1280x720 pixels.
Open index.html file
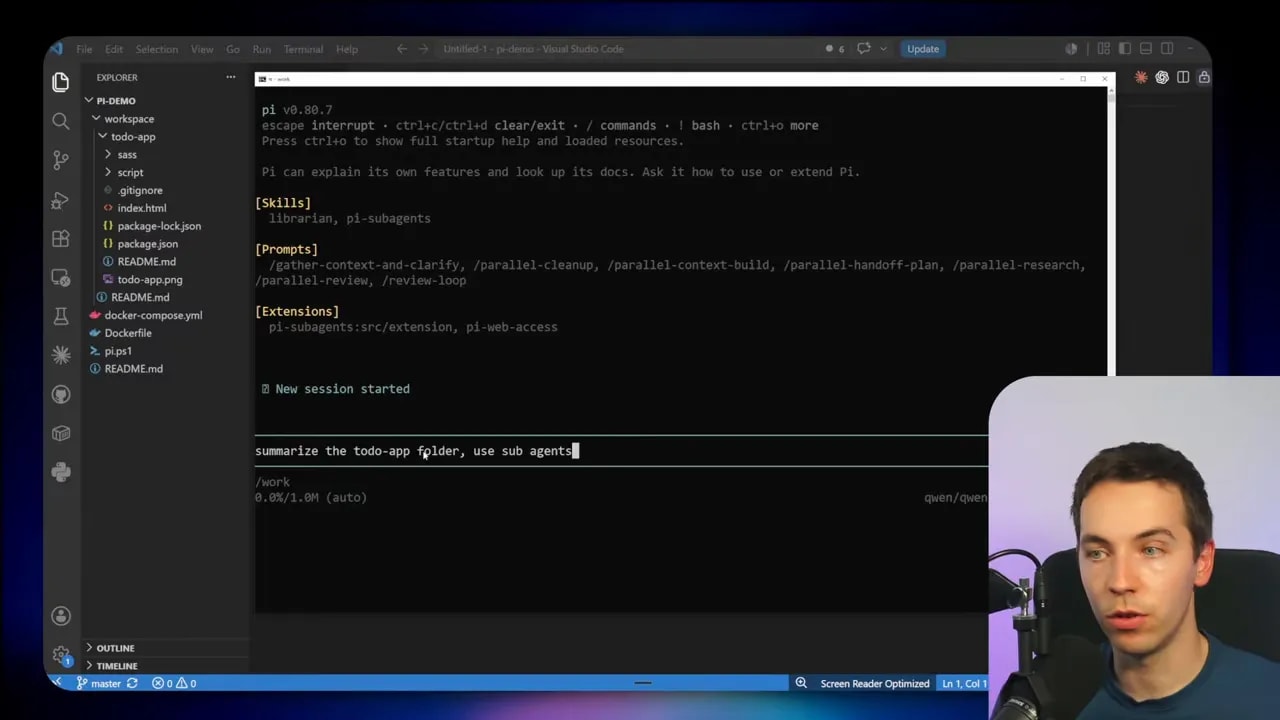pyautogui.click(x=142, y=208)
